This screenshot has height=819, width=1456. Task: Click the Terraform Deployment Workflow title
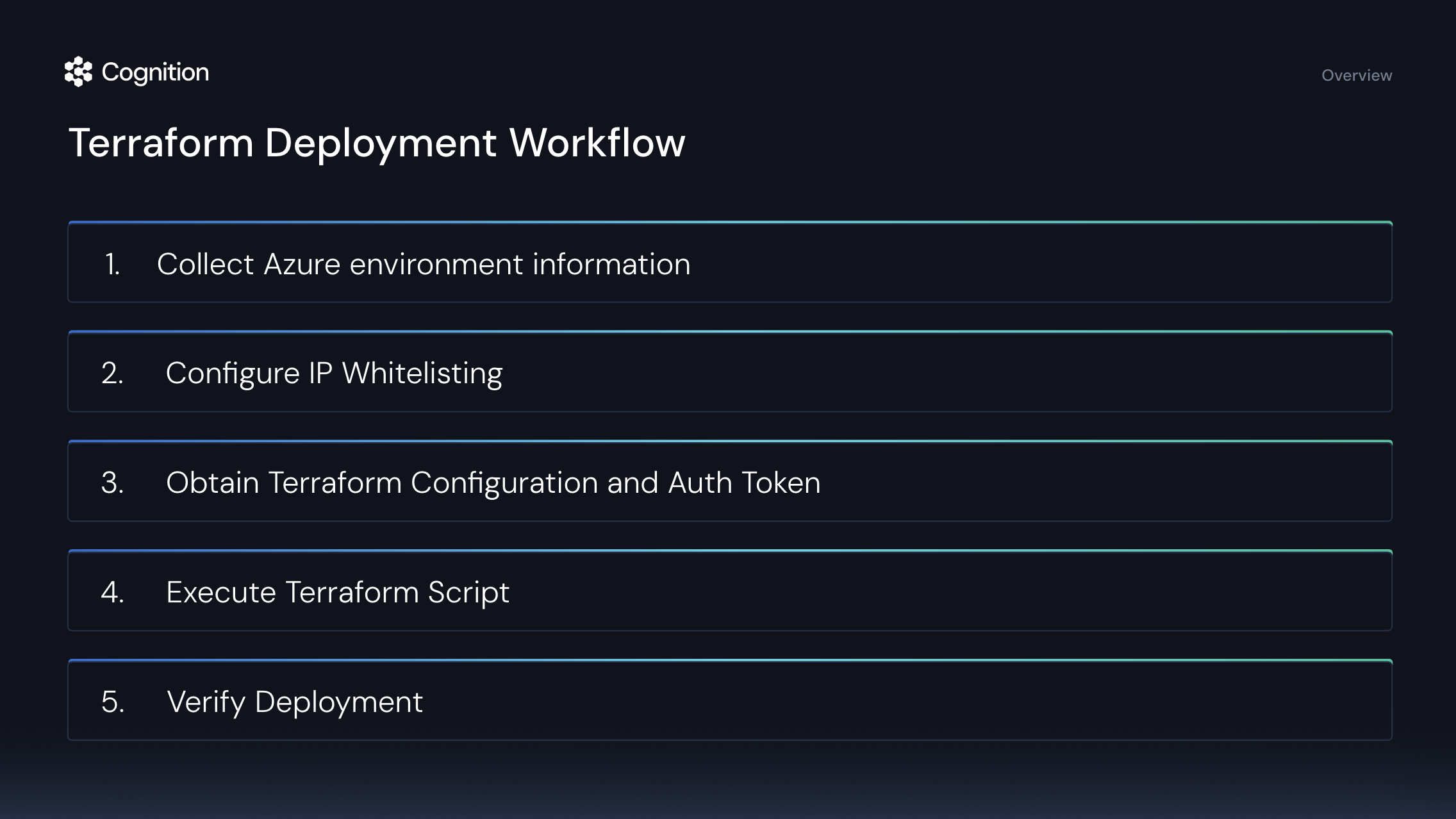(x=377, y=142)
